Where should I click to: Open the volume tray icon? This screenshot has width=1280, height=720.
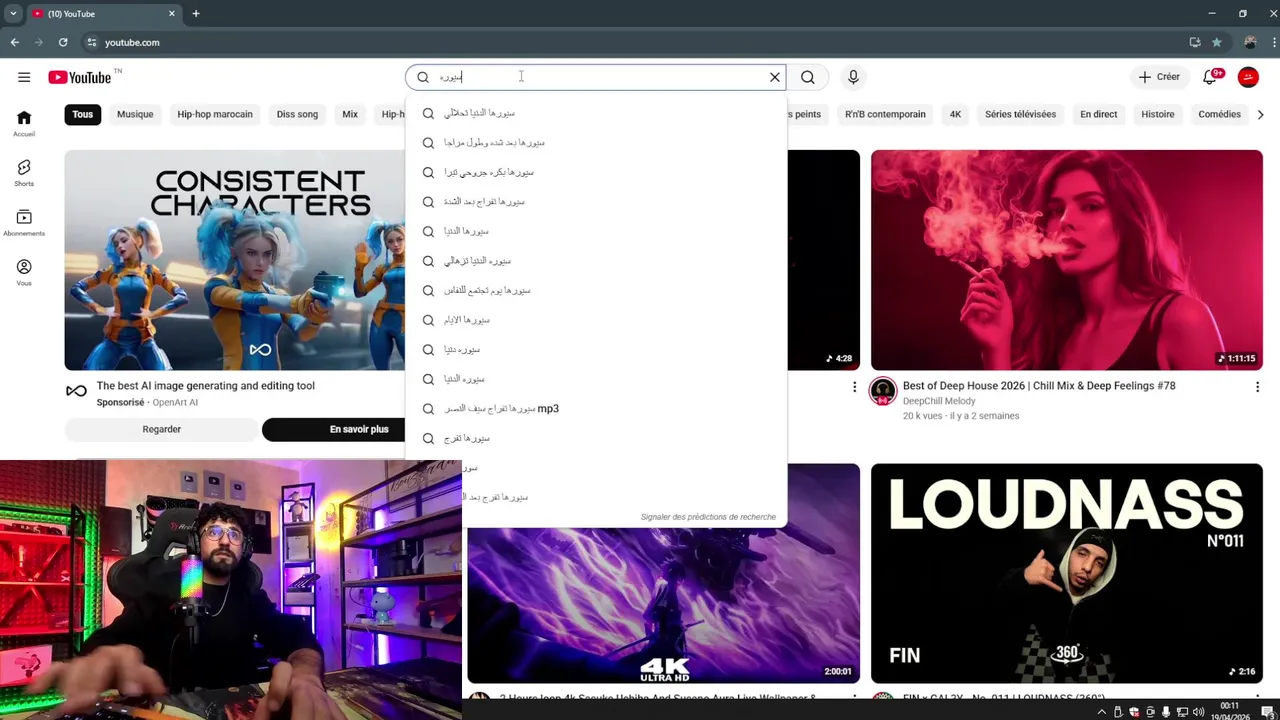coord(1198,712)
